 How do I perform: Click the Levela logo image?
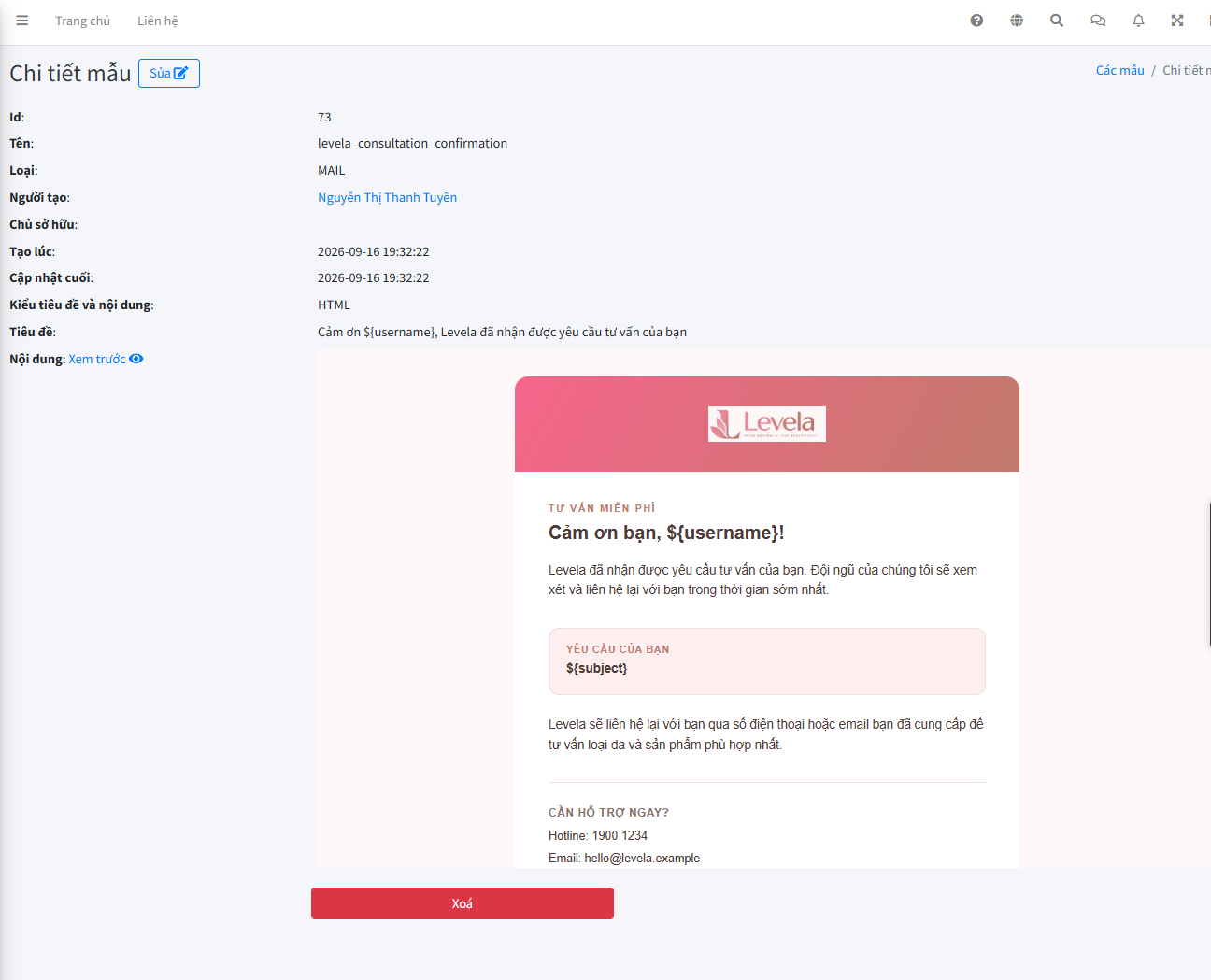click(767, 424)
